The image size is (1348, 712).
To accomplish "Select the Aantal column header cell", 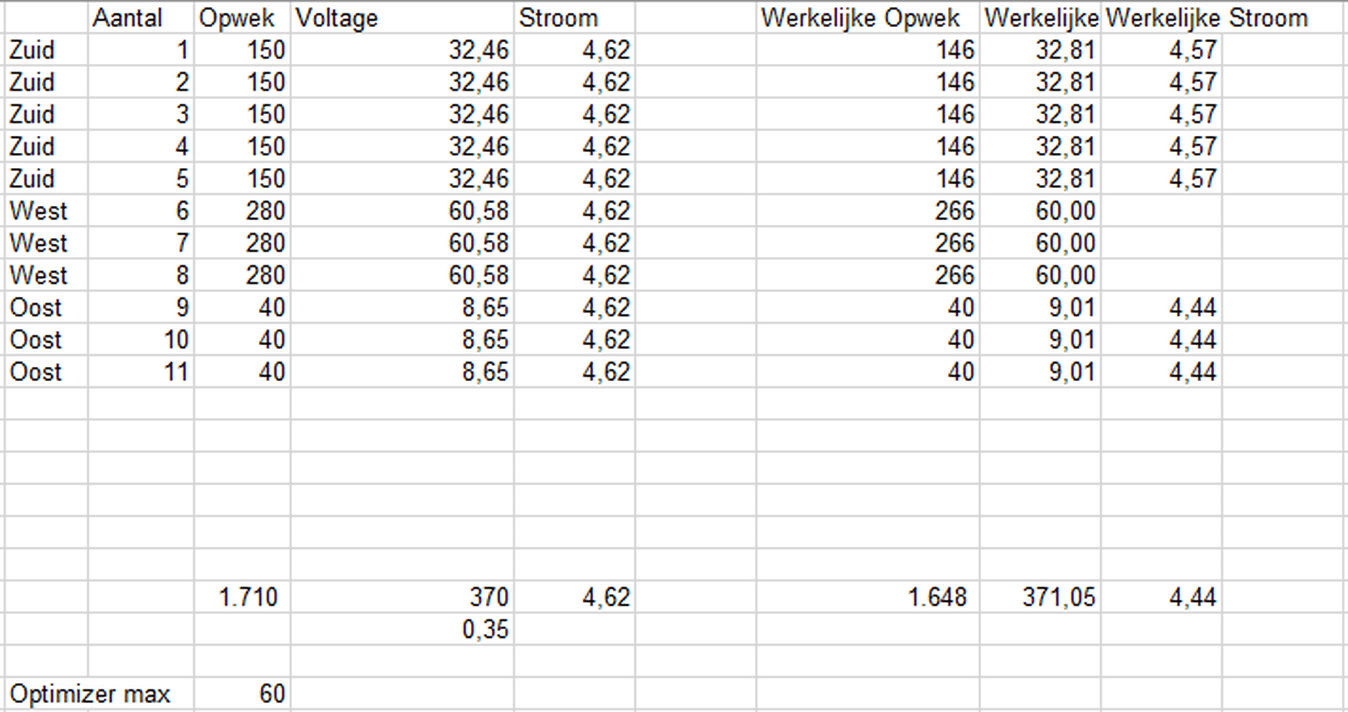I will [x=141, y=18].
